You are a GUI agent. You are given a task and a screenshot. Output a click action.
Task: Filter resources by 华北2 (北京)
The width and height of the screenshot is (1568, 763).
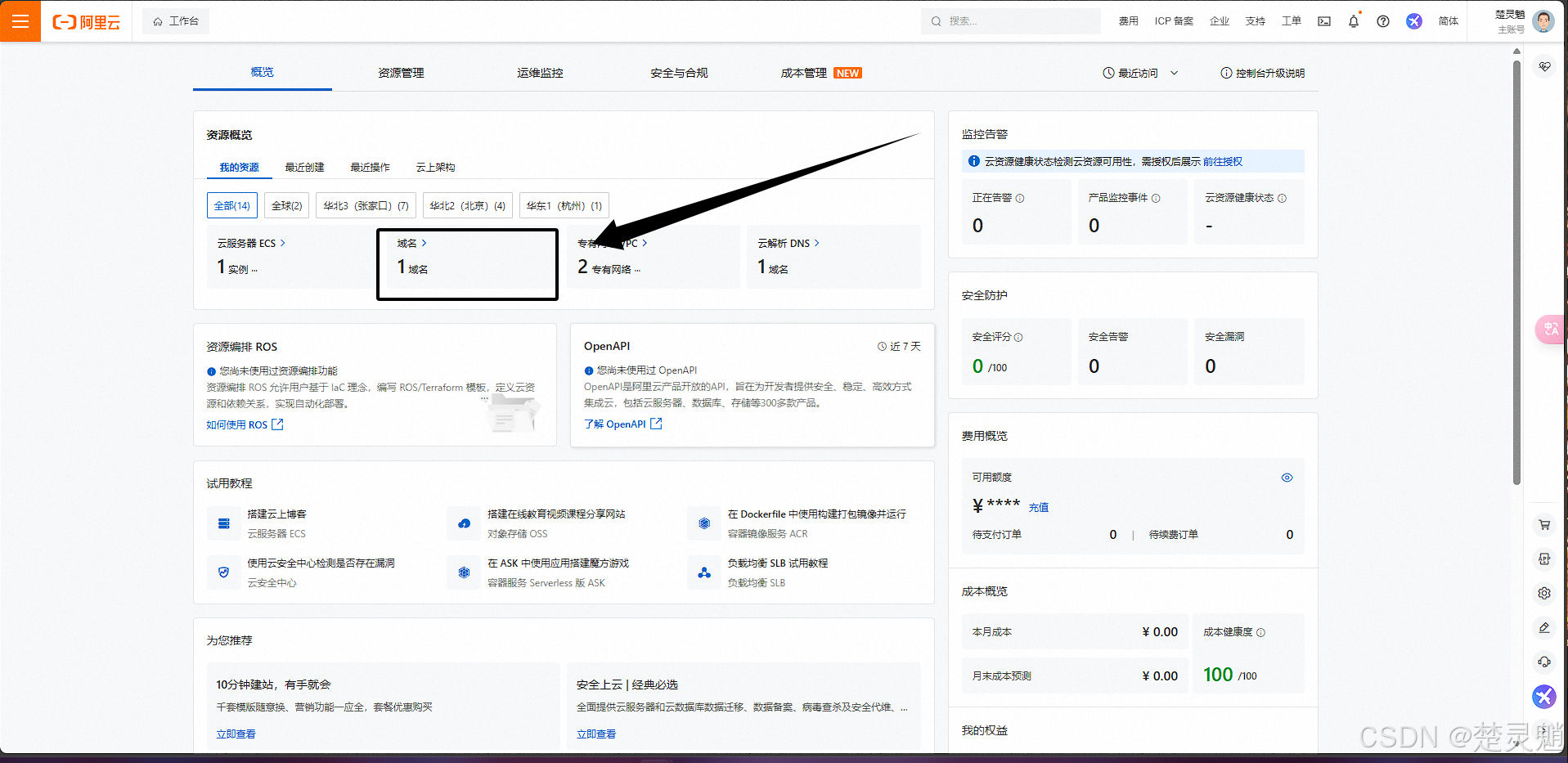468,205
